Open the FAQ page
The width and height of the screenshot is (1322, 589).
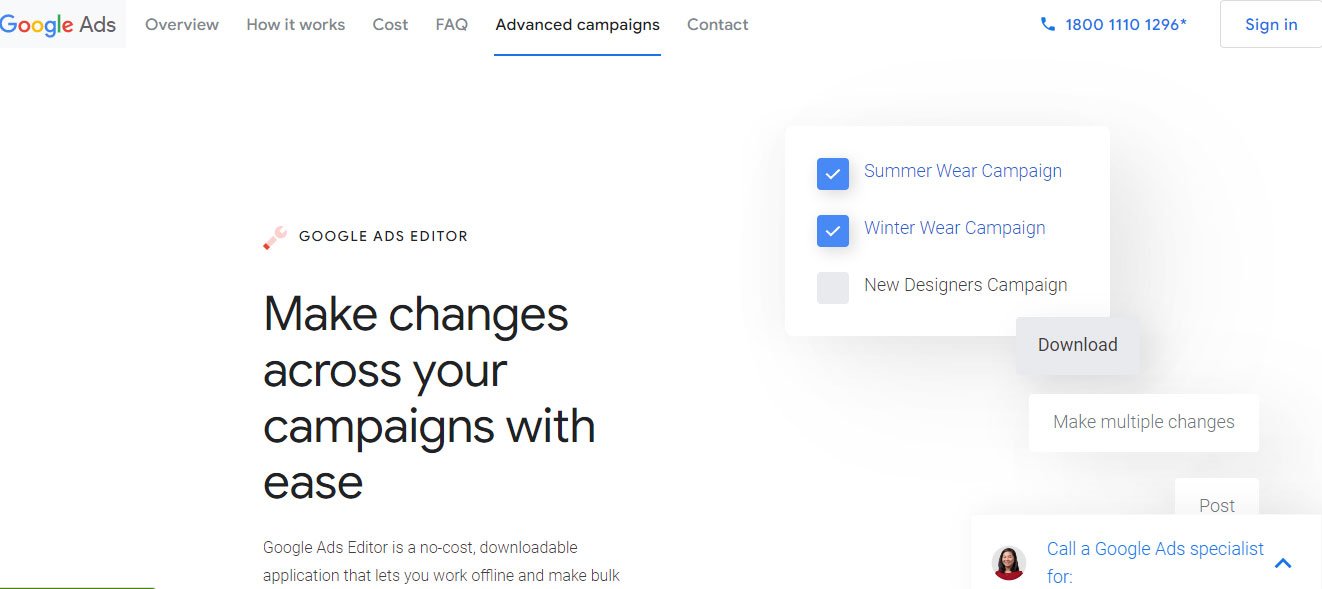pyautogui.click(x=451, y=24)
